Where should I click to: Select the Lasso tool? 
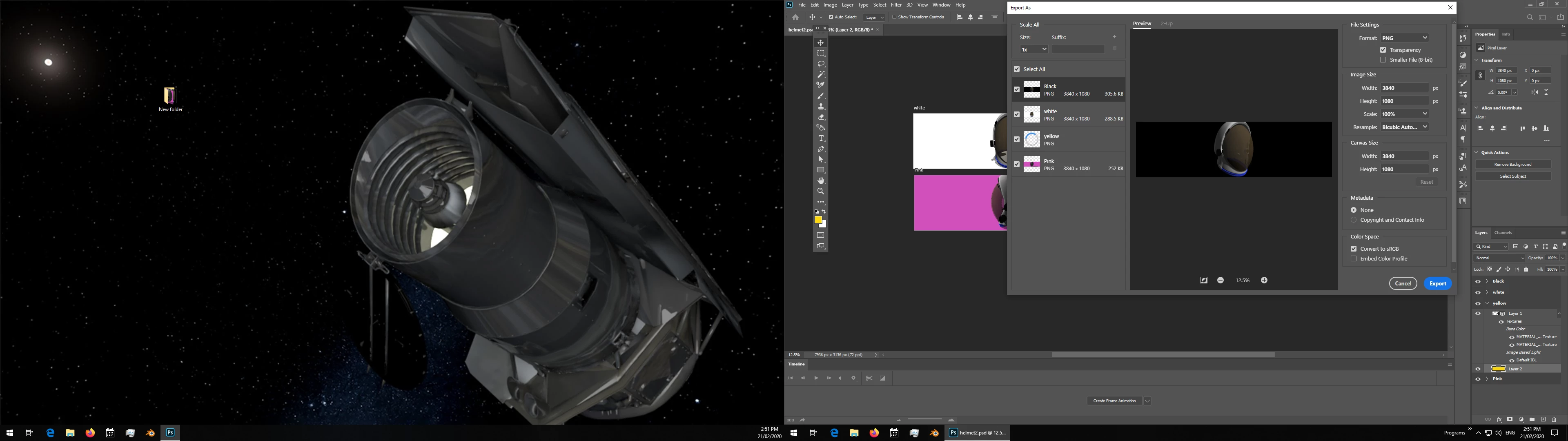click(820, 64)
